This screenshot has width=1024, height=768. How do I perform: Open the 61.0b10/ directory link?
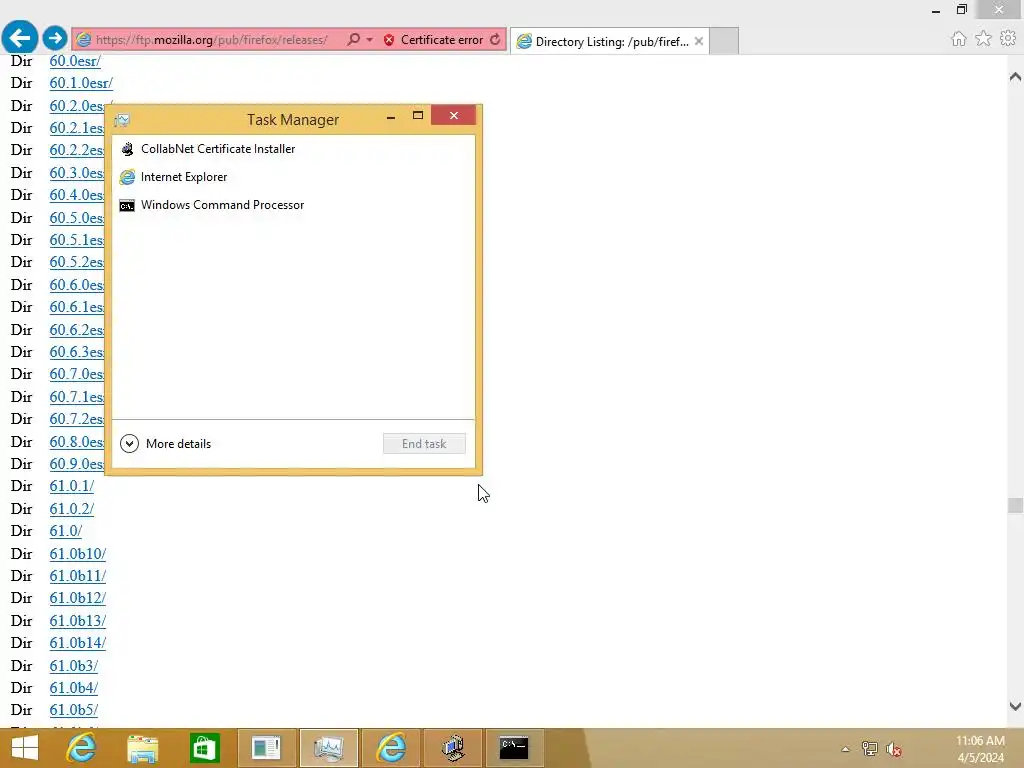pyautogui.click(x=78, y=554)
